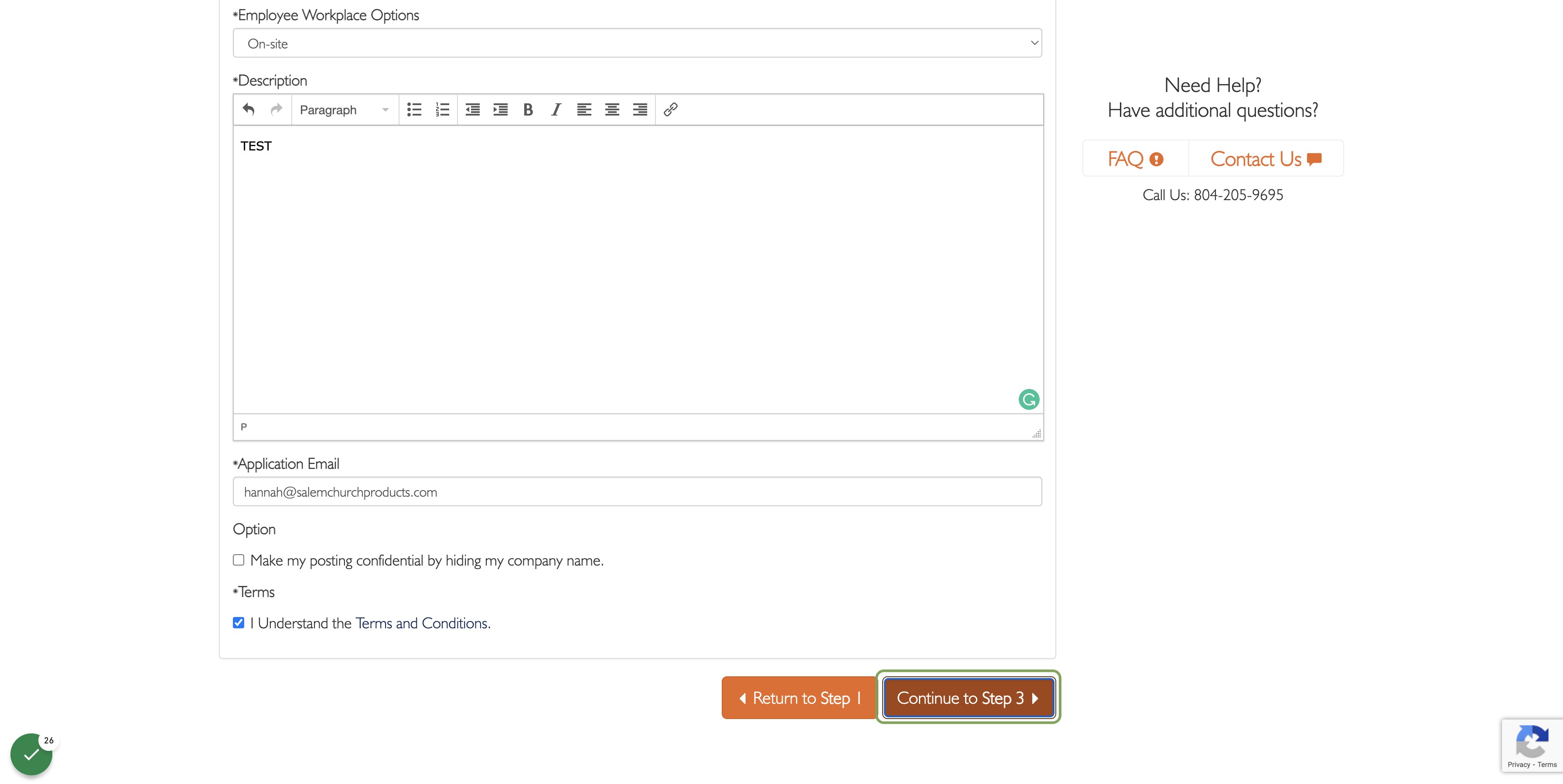This screenshot has height=784, width=1563.
Task: Insert a link with the chain icon
Action: [670, 109]
